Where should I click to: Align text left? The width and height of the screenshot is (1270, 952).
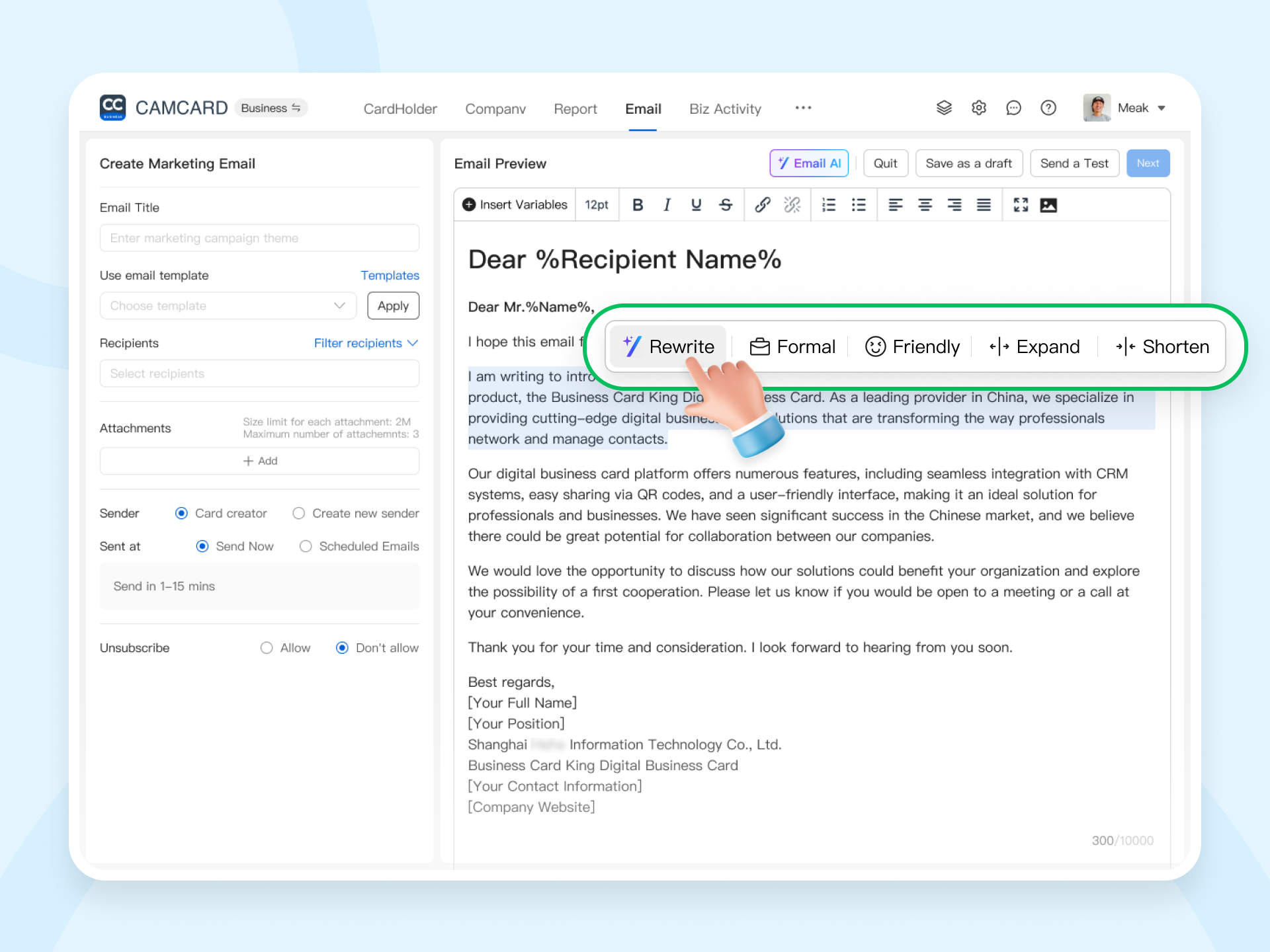click(x=896, y=205)
